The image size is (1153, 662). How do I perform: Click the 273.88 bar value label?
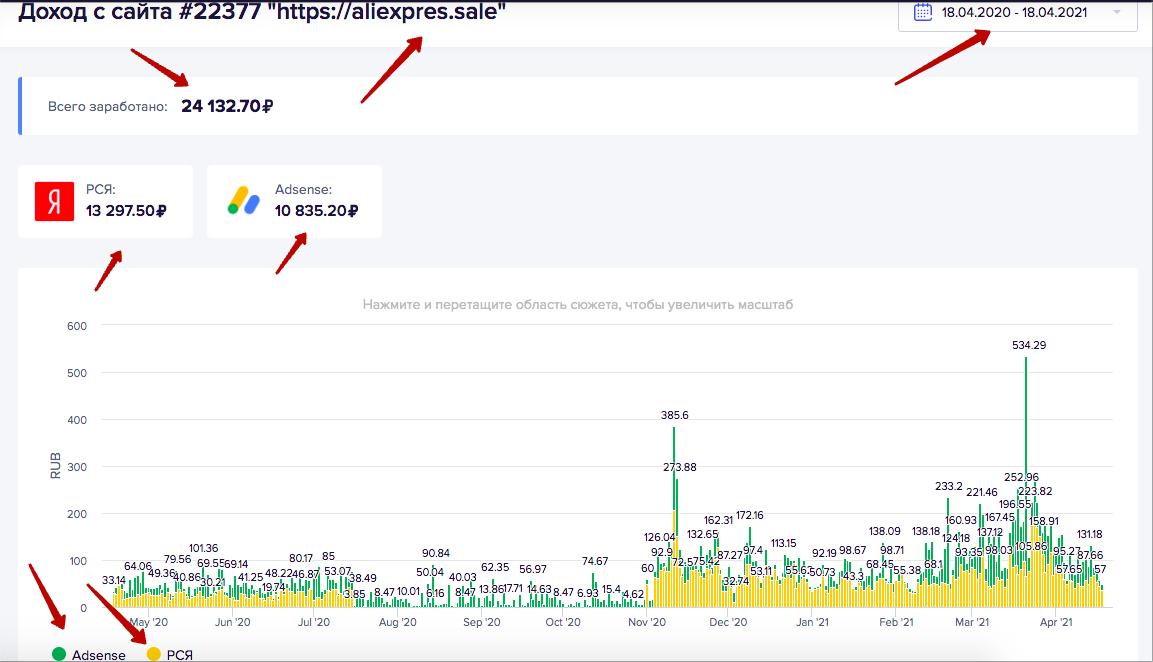679,467
